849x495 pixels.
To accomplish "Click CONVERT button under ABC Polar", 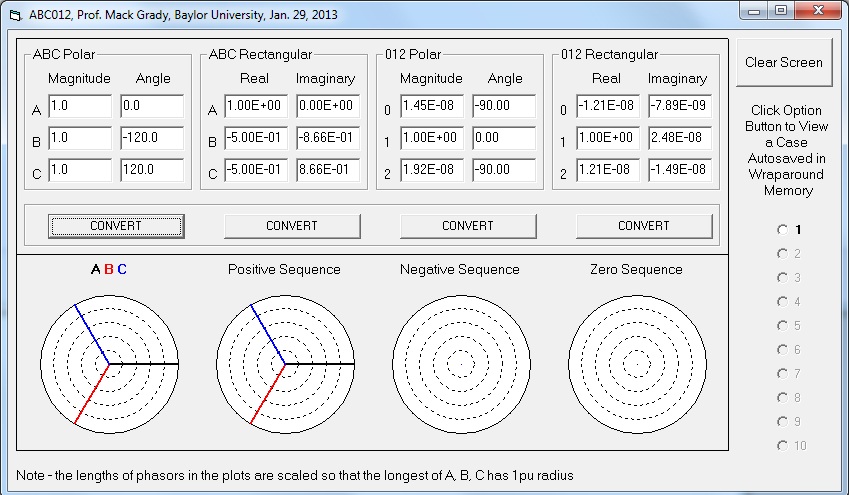I will click(116, 226).
